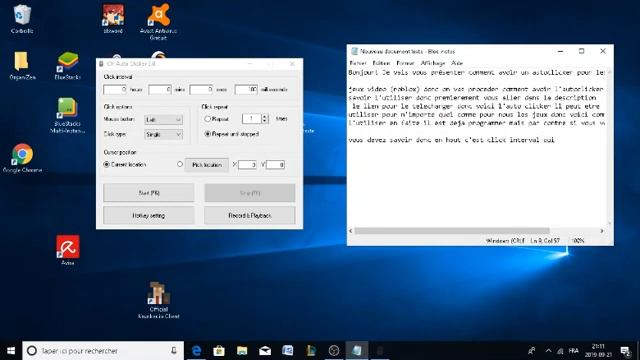This screenshot has height=360, width=640.
Task: Click the FRA language indicator in the tray
Action: click(573, 351)
